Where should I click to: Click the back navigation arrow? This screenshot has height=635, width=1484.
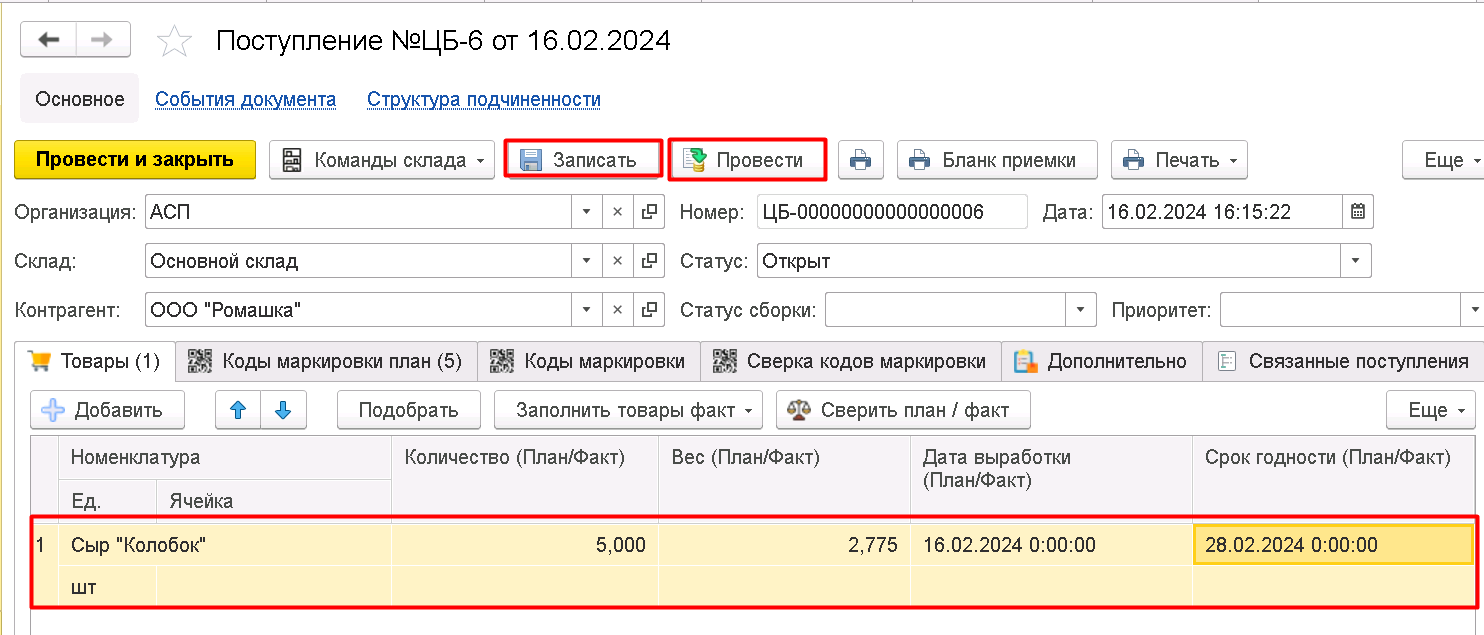[x=49, y=40]
